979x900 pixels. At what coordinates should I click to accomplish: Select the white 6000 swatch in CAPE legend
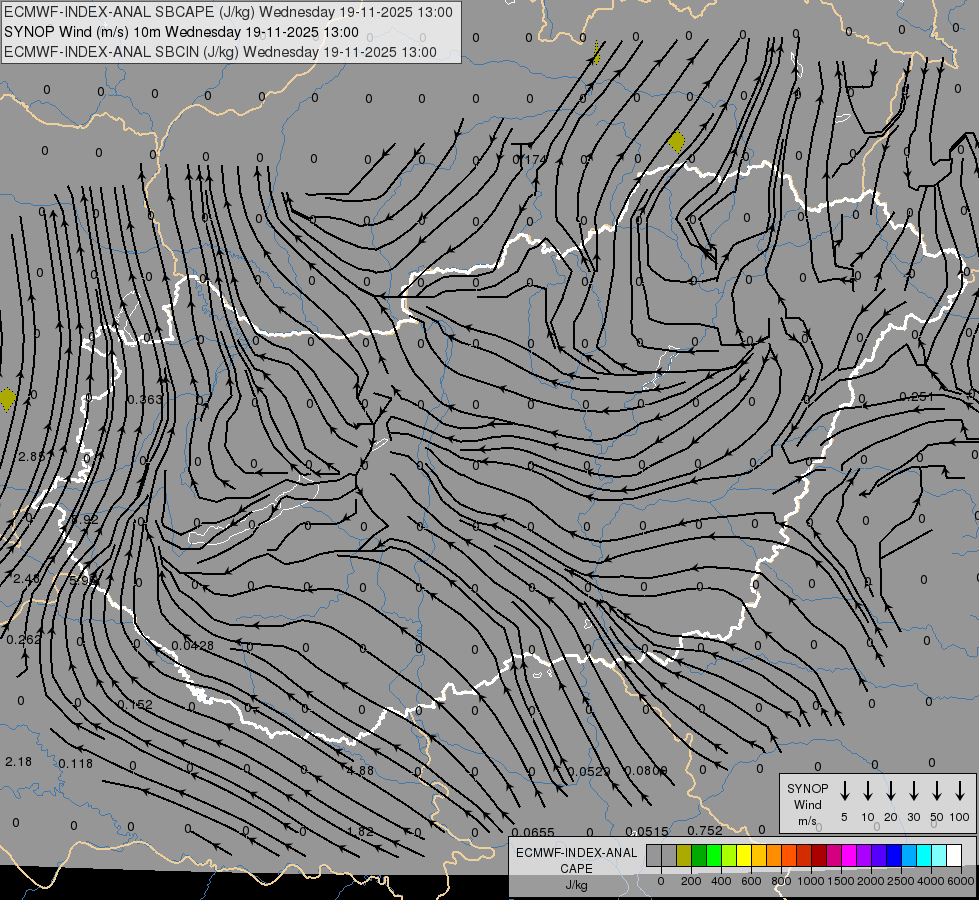[x=955, y=855]
